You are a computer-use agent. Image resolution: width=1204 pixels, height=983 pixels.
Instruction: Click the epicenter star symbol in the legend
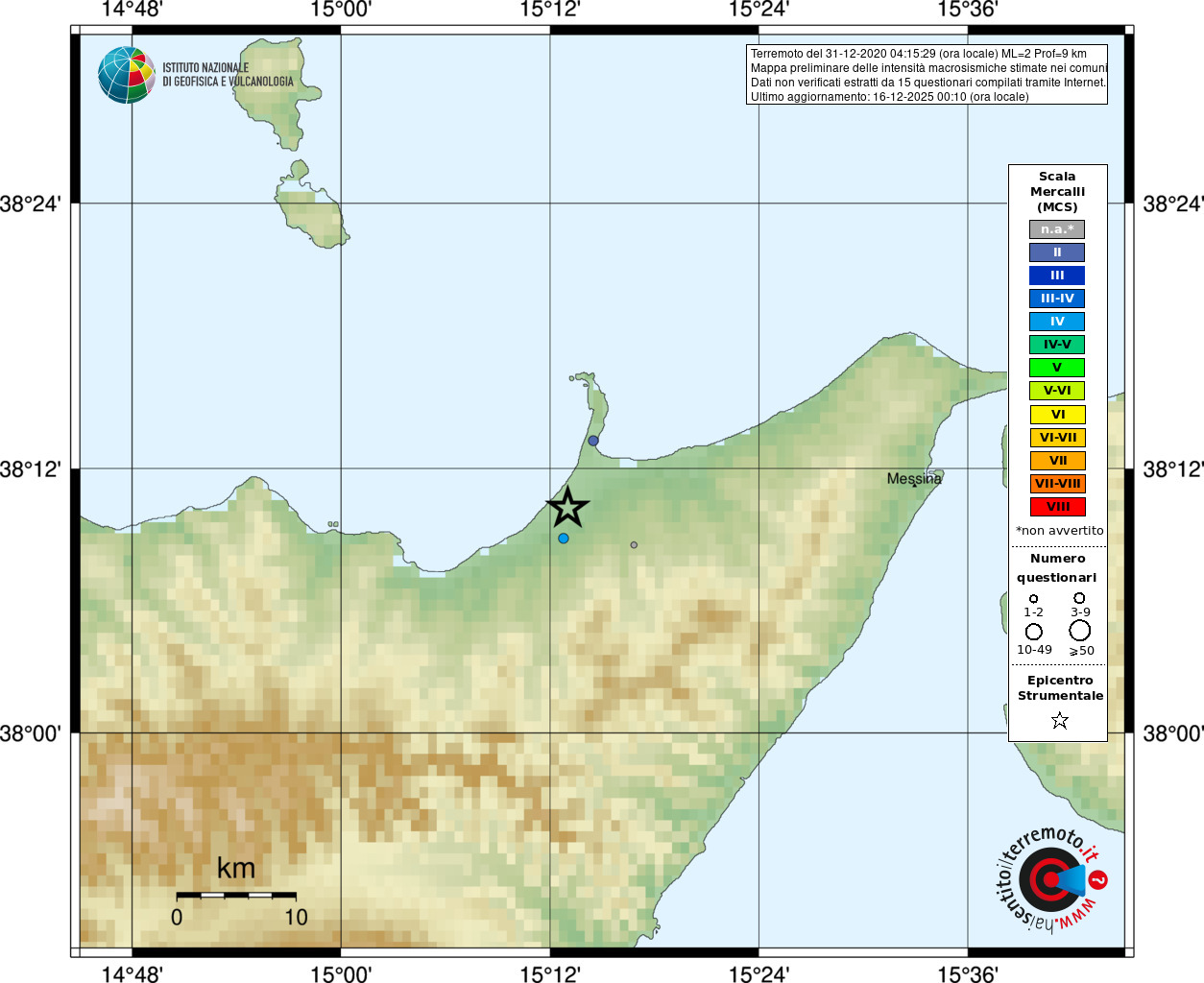(x=1060, y=720)
